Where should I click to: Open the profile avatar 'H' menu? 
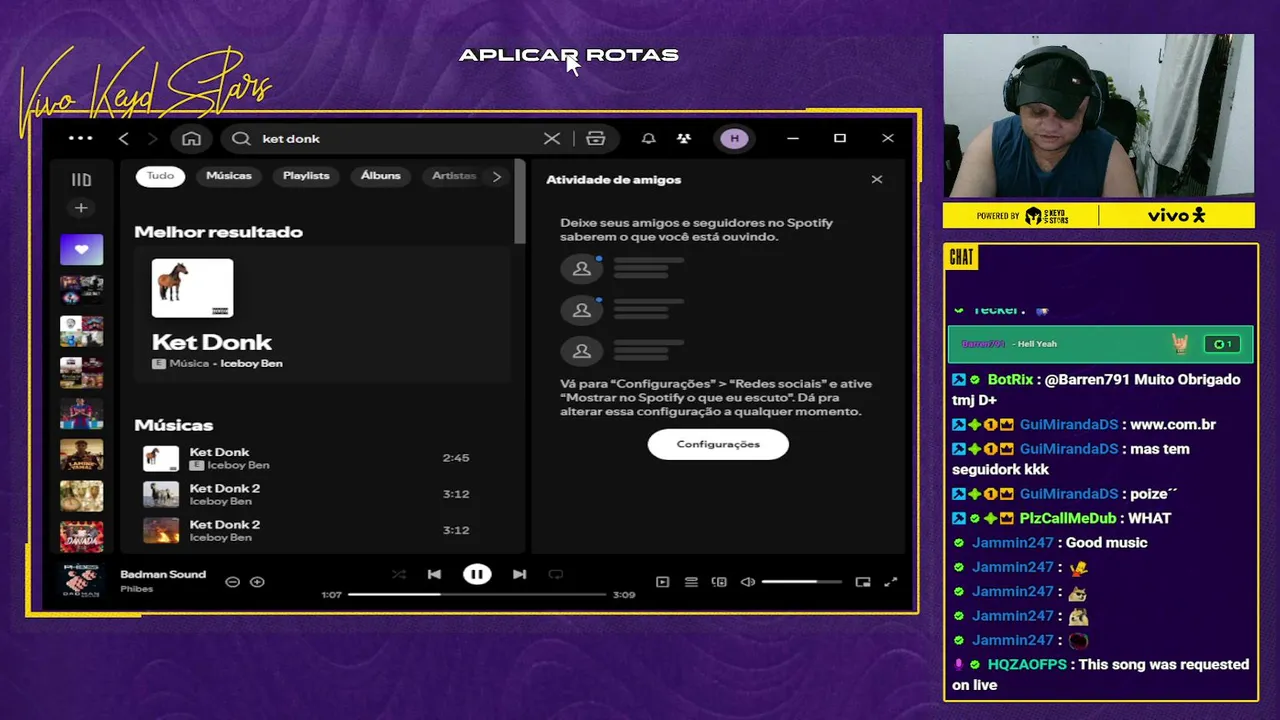(x=735, y=139)
